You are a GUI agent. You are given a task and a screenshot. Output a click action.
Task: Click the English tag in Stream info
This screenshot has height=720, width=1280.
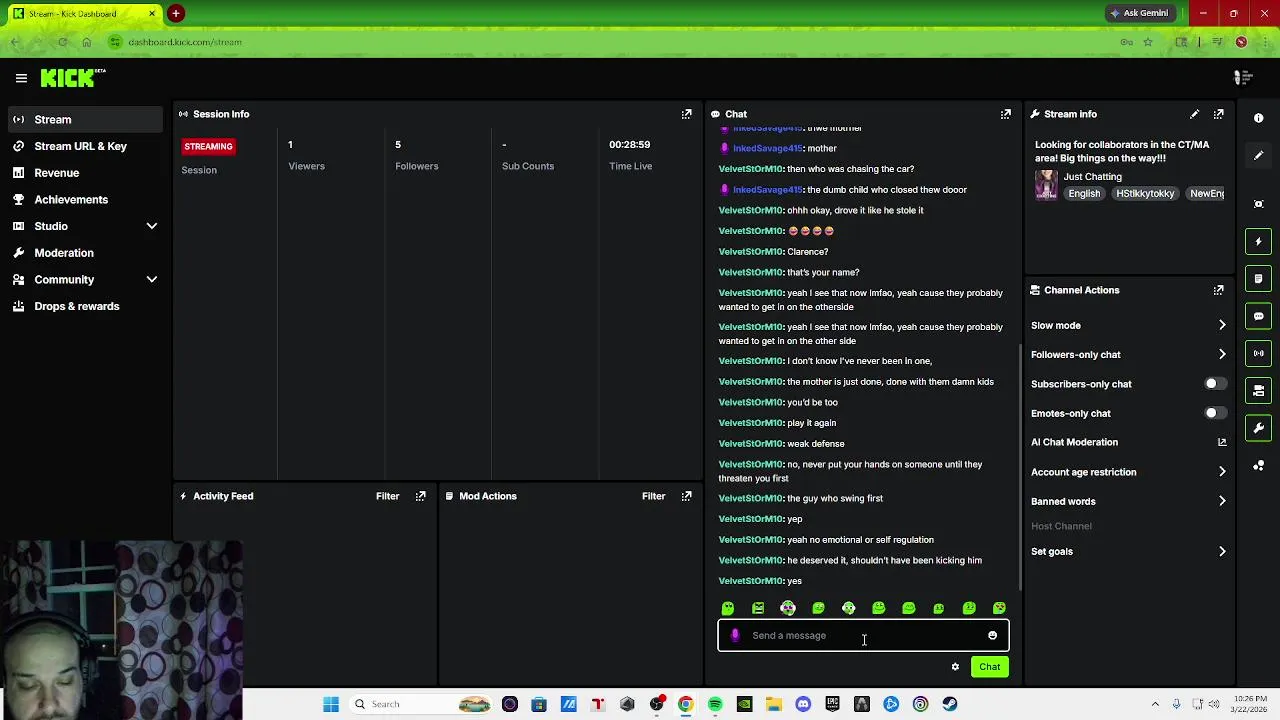point(1083,194)
